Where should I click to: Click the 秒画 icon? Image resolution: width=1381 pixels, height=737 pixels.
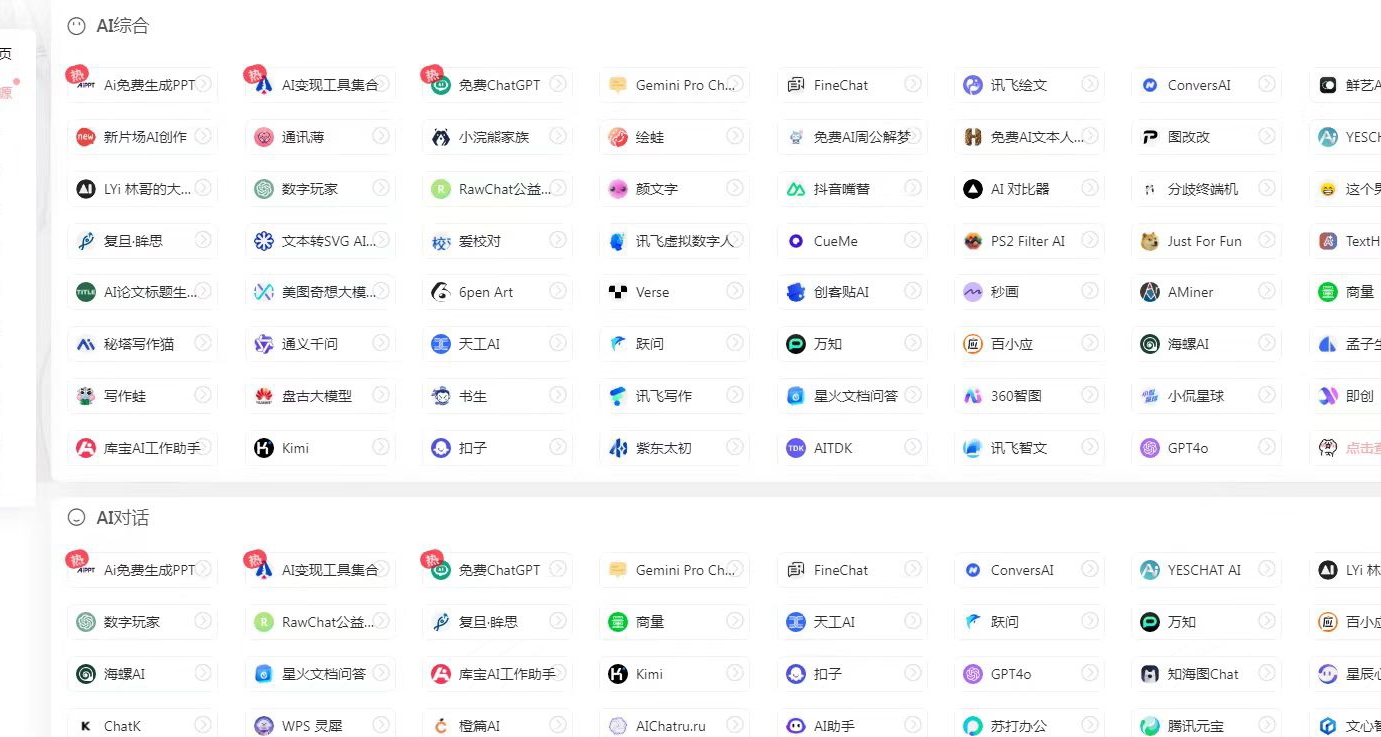pos(973,291)
